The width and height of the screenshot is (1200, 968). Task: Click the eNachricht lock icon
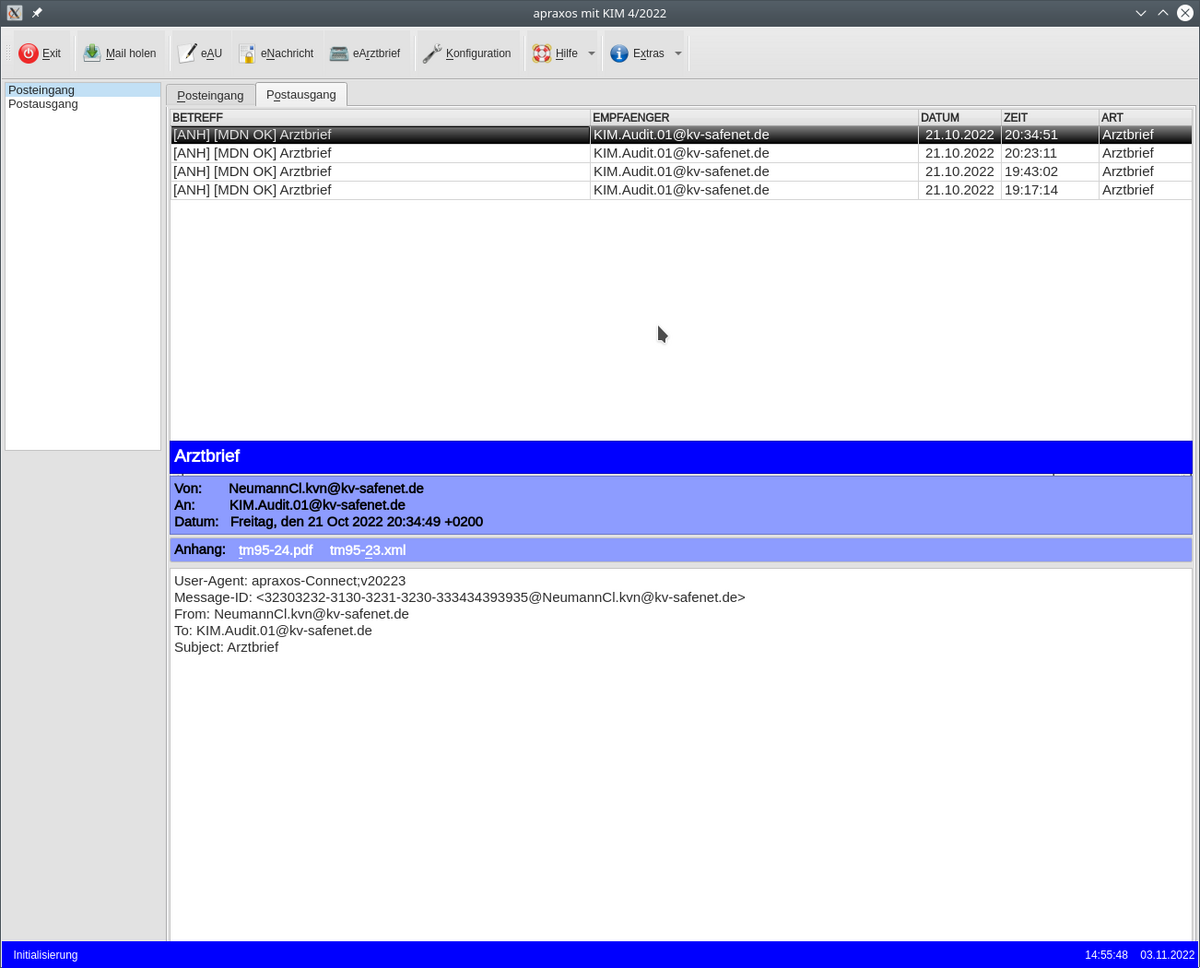(246, 53)
